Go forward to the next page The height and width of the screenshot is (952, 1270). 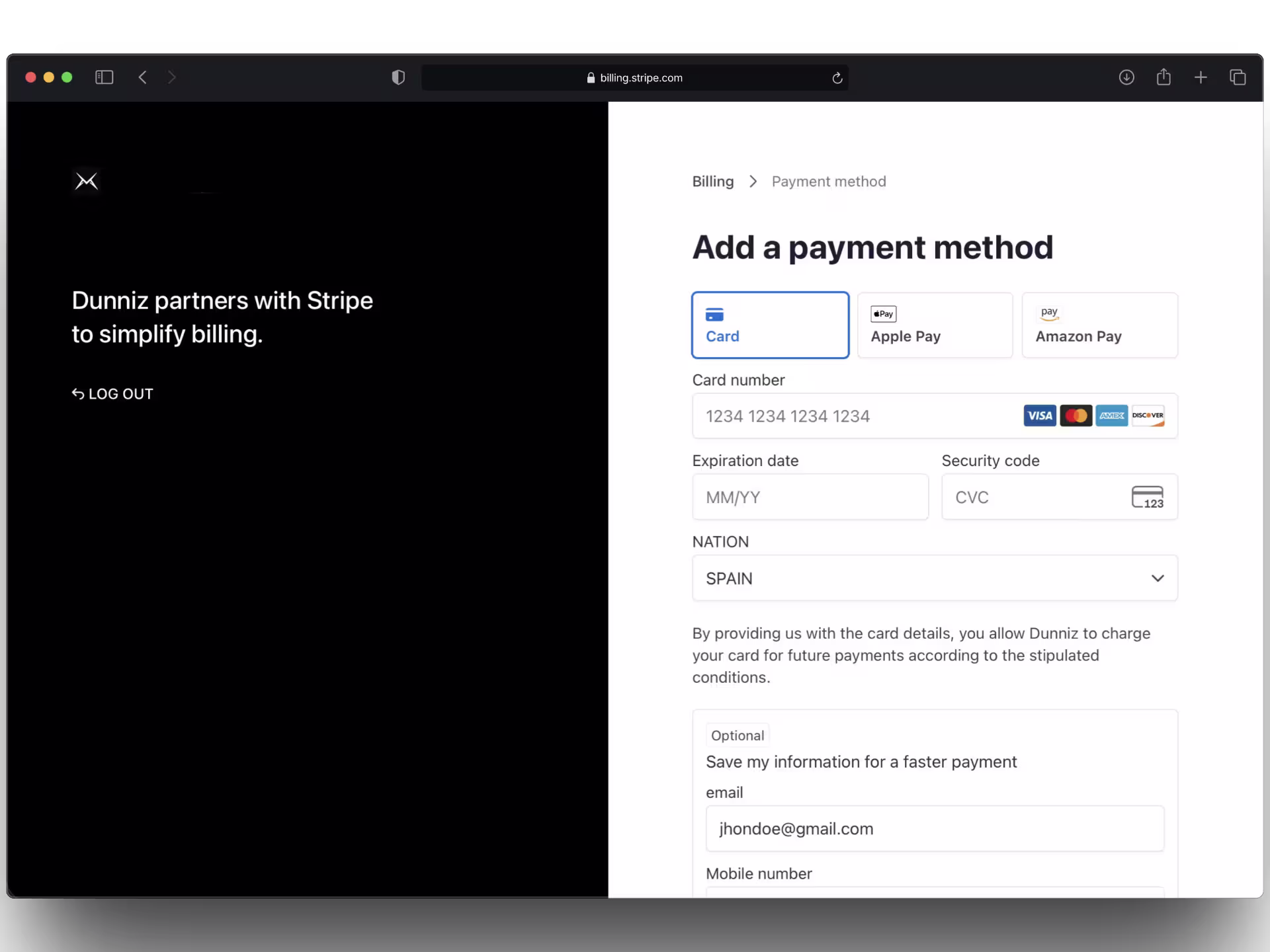point(172,77)
